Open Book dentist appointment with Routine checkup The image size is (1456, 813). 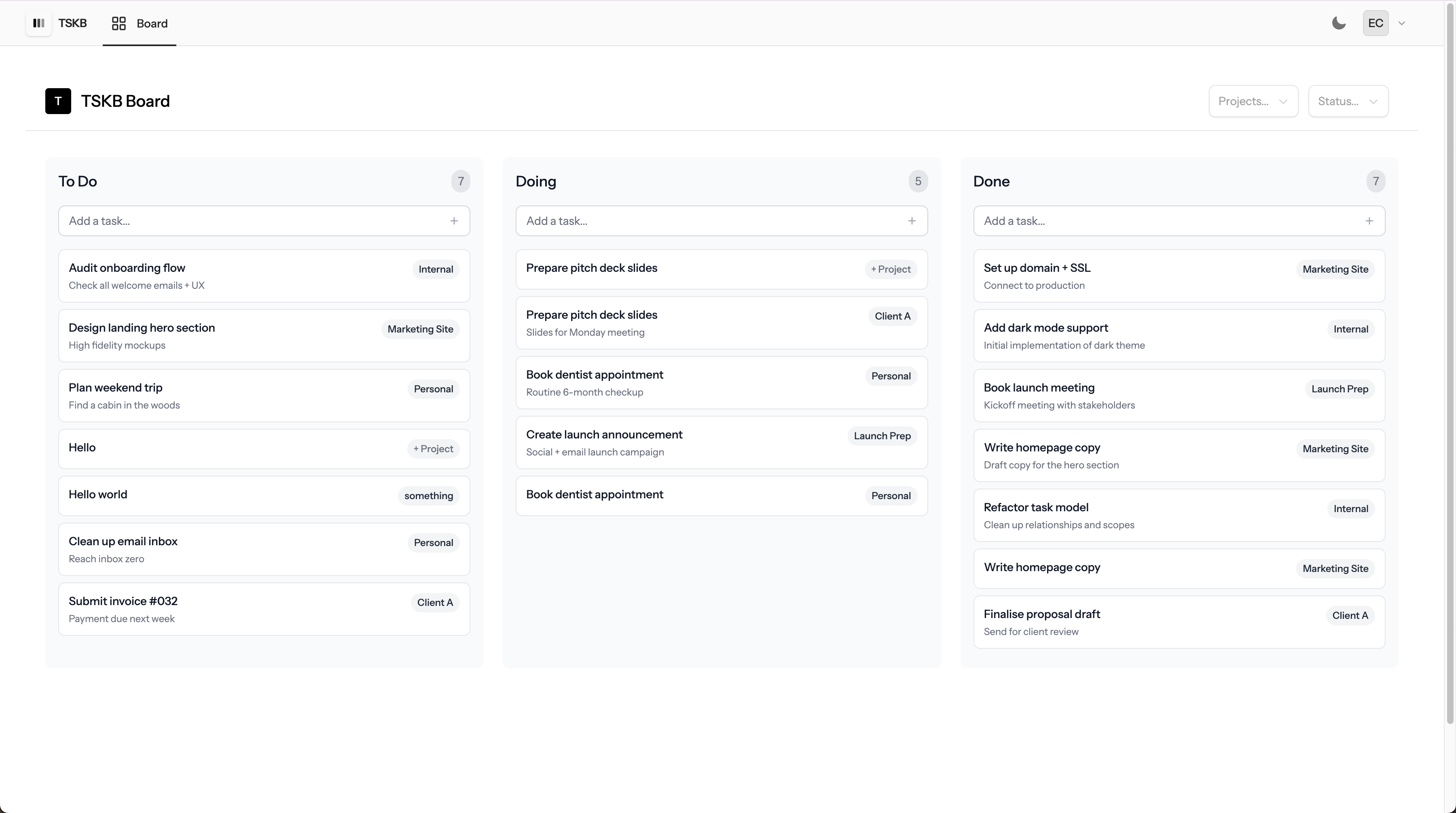[721, 383]
